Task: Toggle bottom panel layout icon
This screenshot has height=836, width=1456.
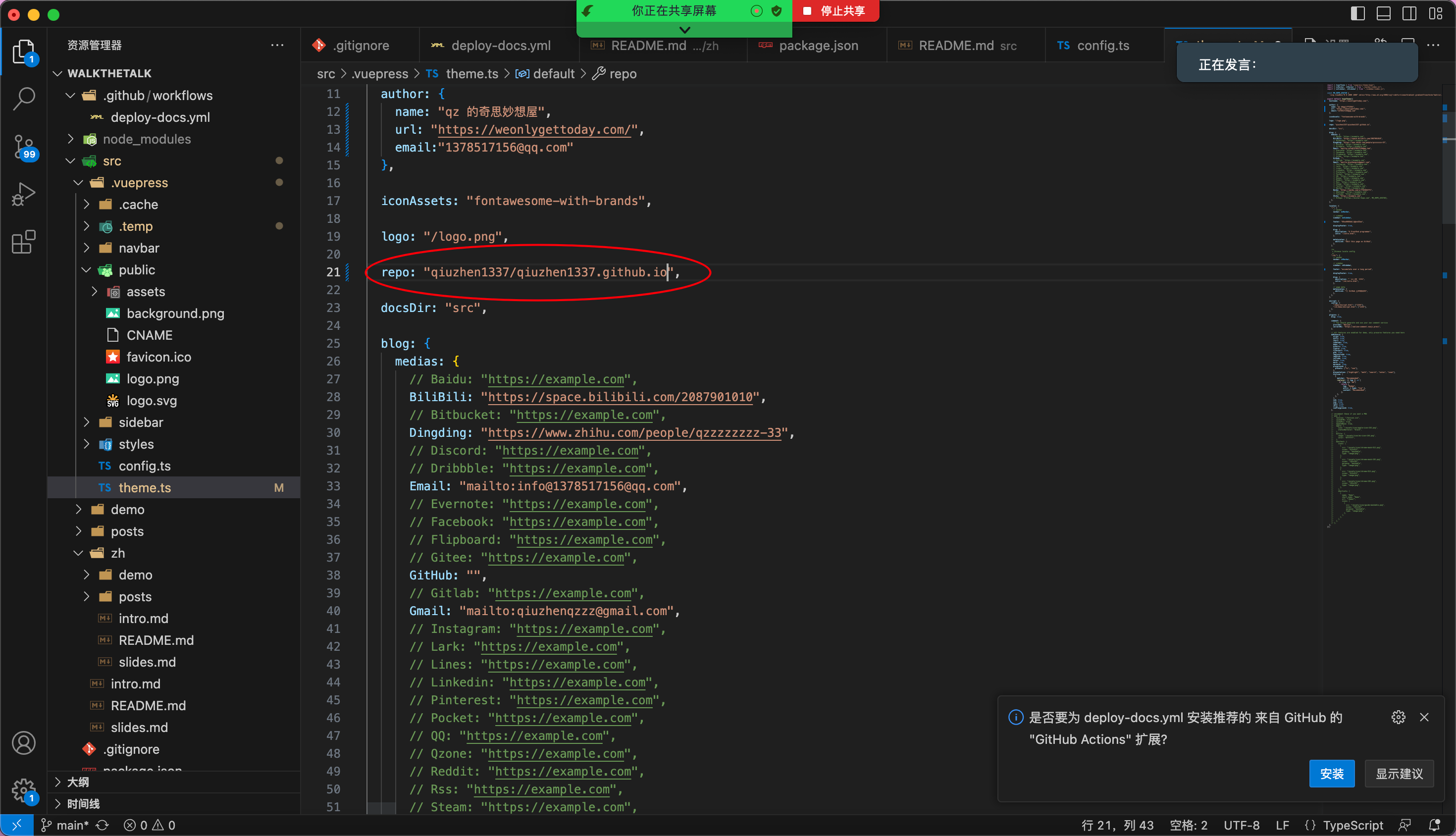Action: tap(1383, 14)
